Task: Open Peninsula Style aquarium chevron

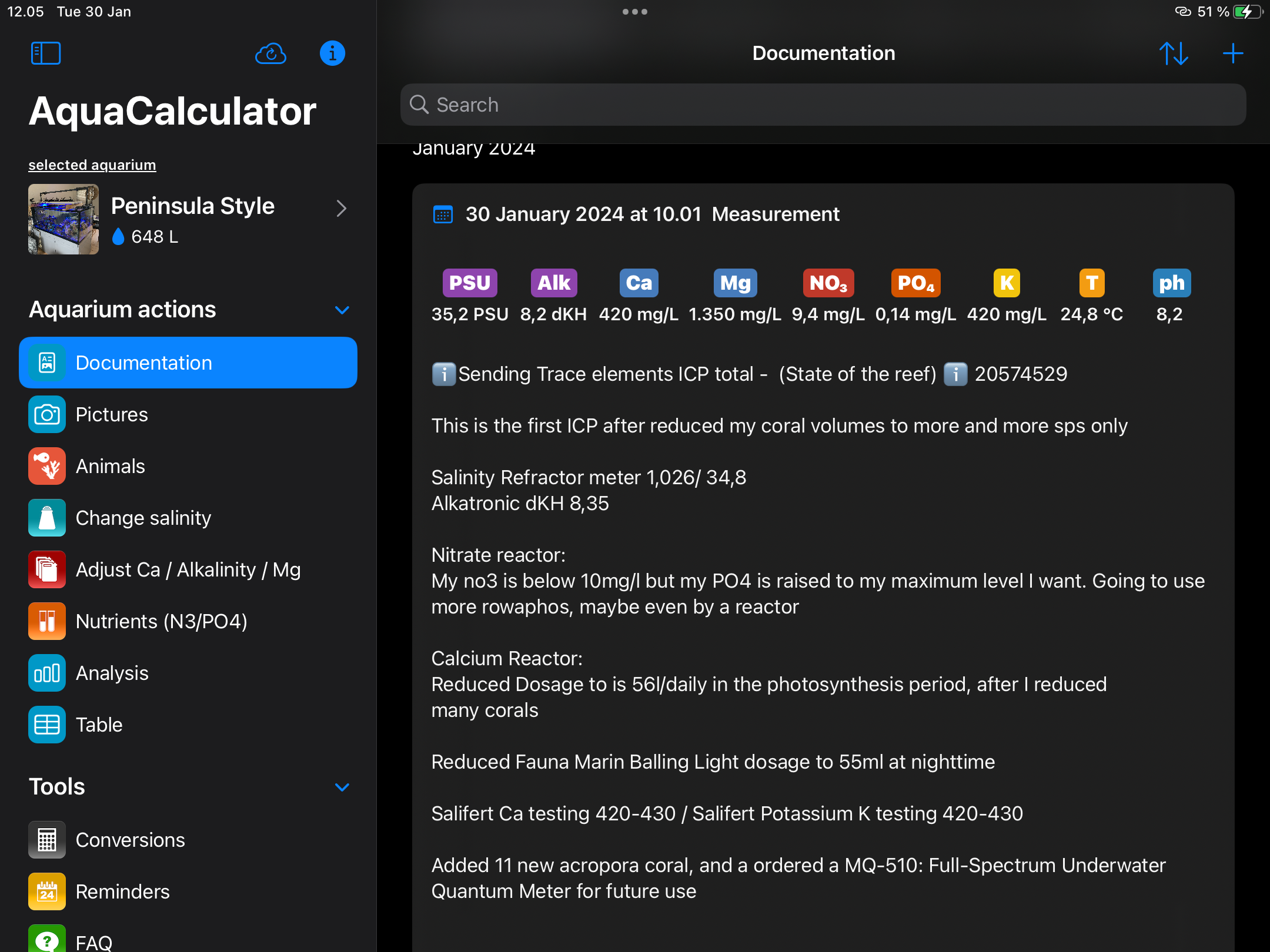Action: coord(341,209)
